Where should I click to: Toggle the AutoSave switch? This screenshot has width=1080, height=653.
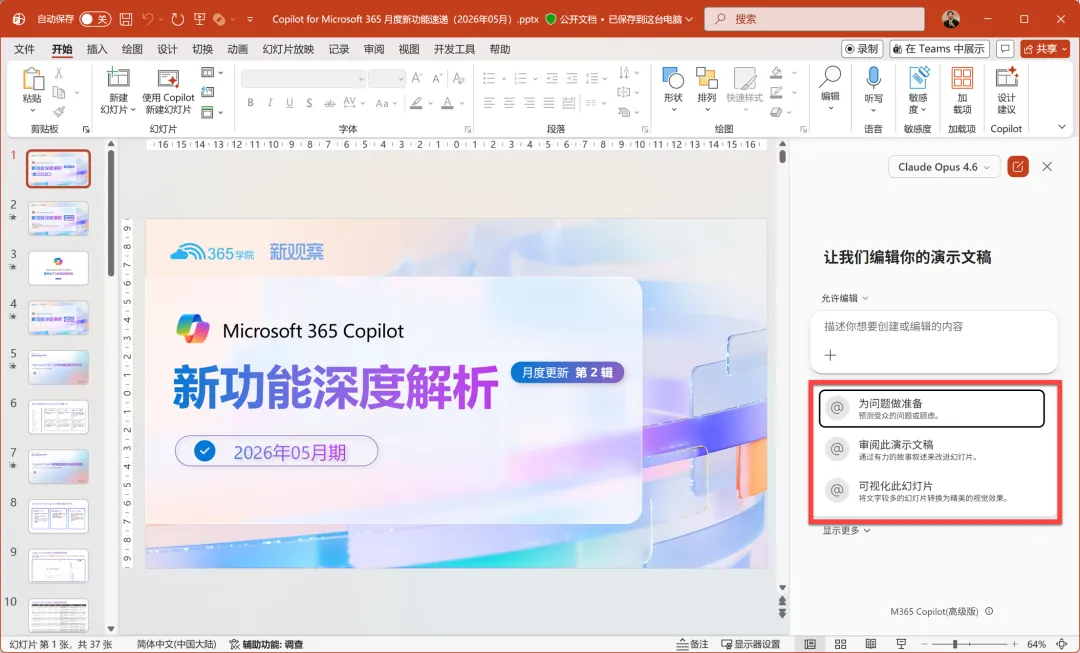[95, 19]
